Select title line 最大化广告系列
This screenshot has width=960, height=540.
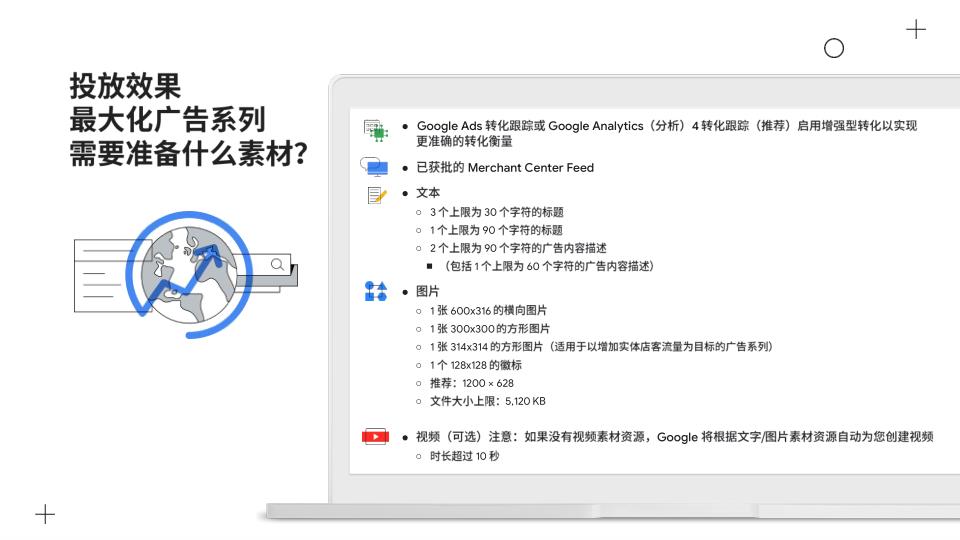tap(167, 119)
